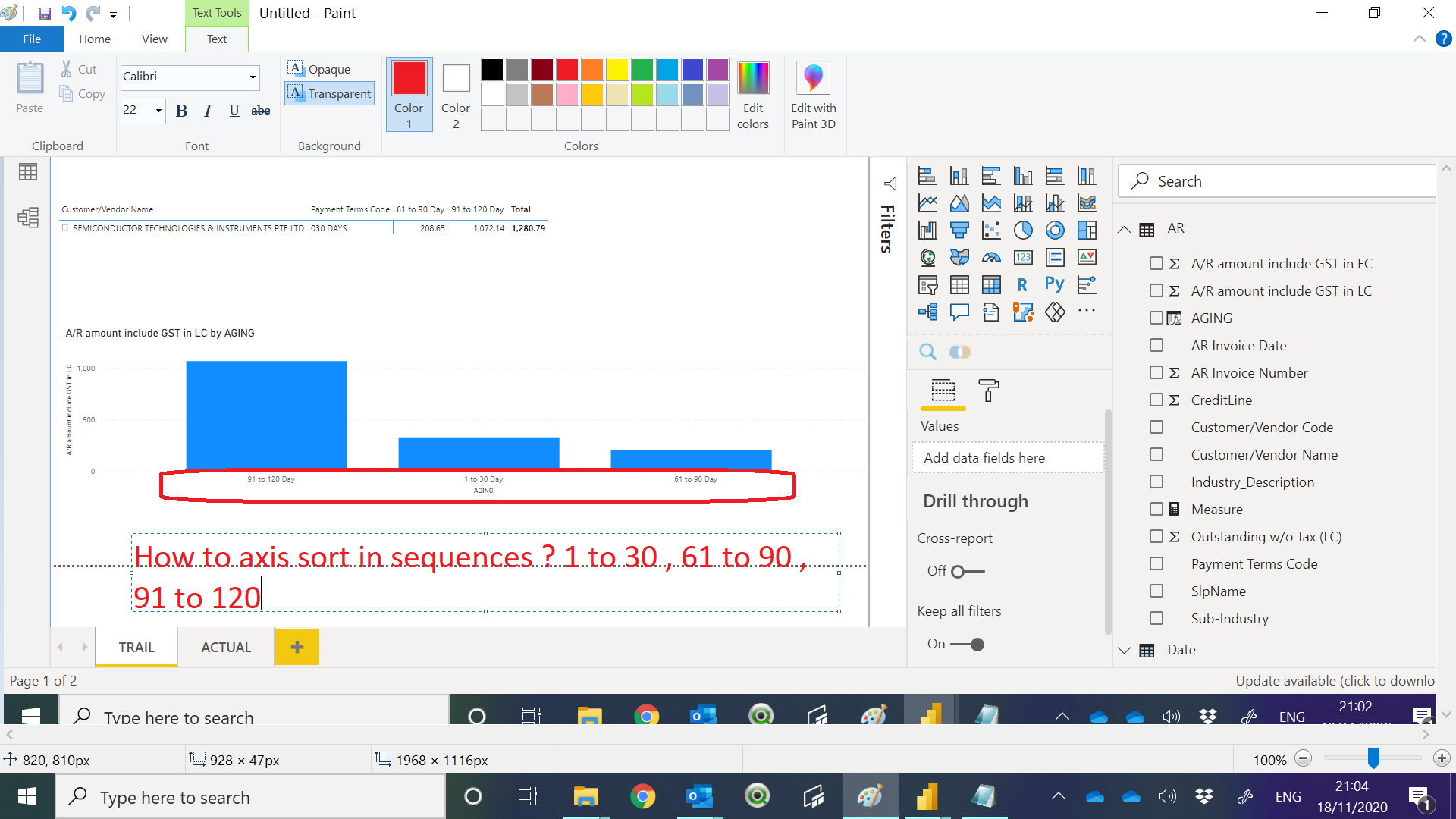Image resolution: width=1456 pixels, height=819 pixels.
Task: Open the font size dropdown
Action: tap(158, 111)
